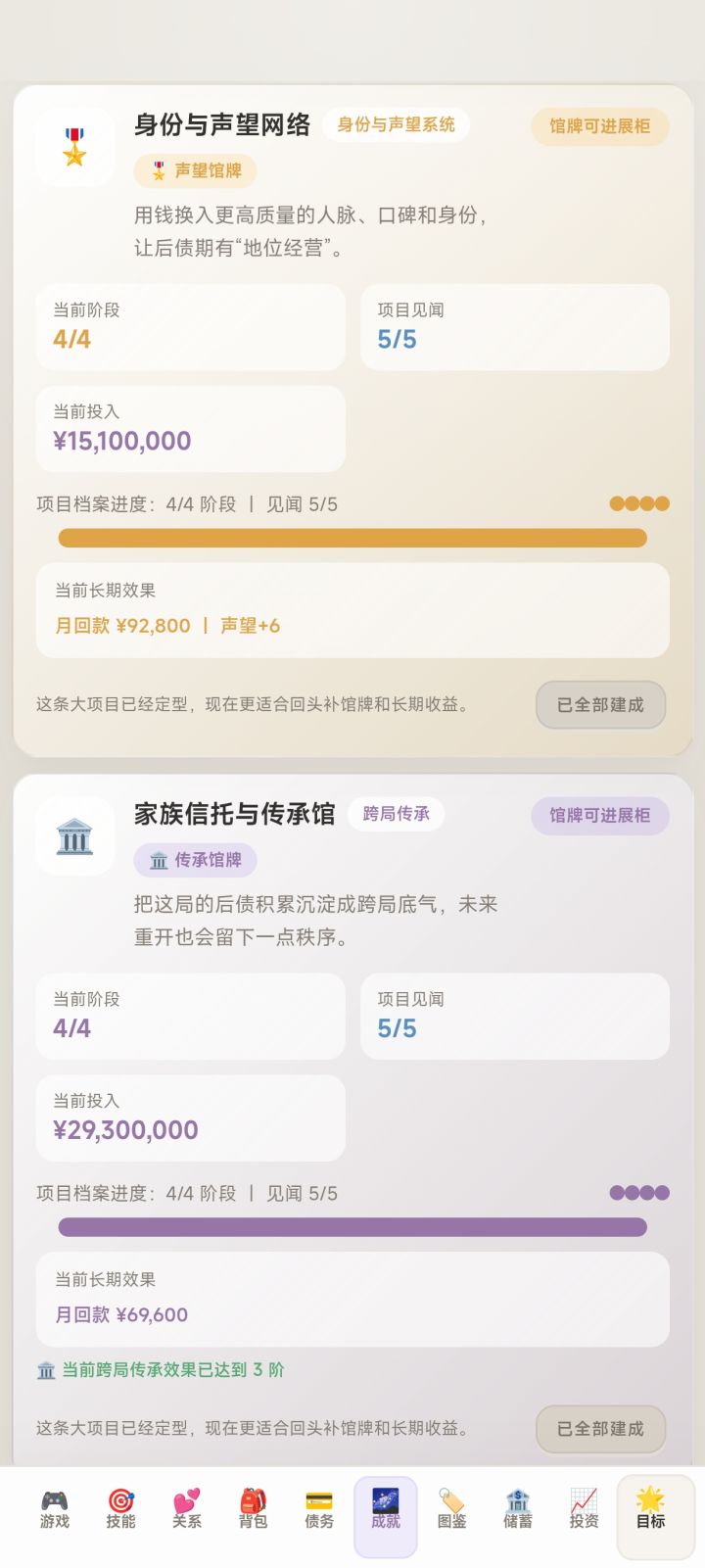Open the 图鉴 tag icon tab
705x1568 pixels.
tap(451, 1509)
